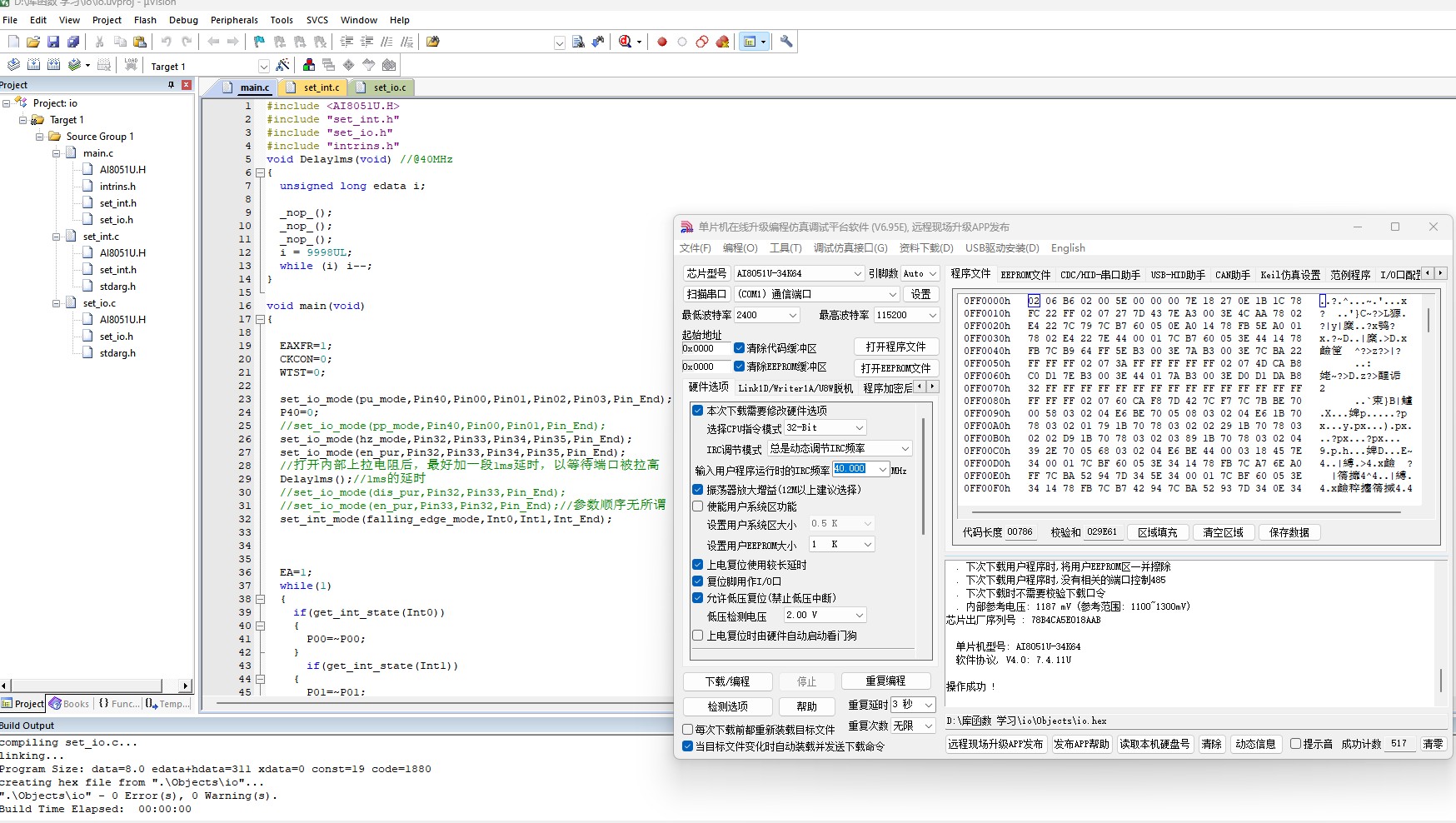1456x823 pixels.
Task: Open the Target 1 selection dropdown
Action: [263, 67]
